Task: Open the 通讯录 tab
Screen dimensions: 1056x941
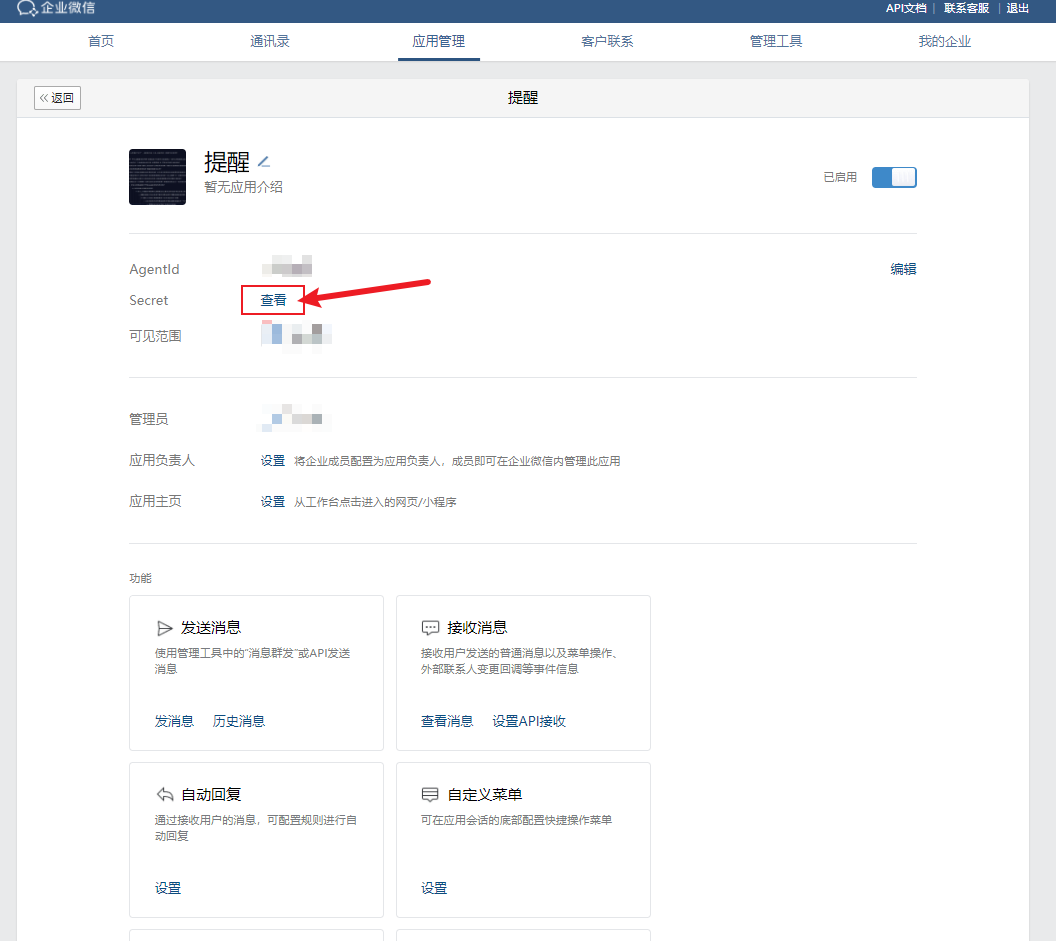Action: pos(269,42)
